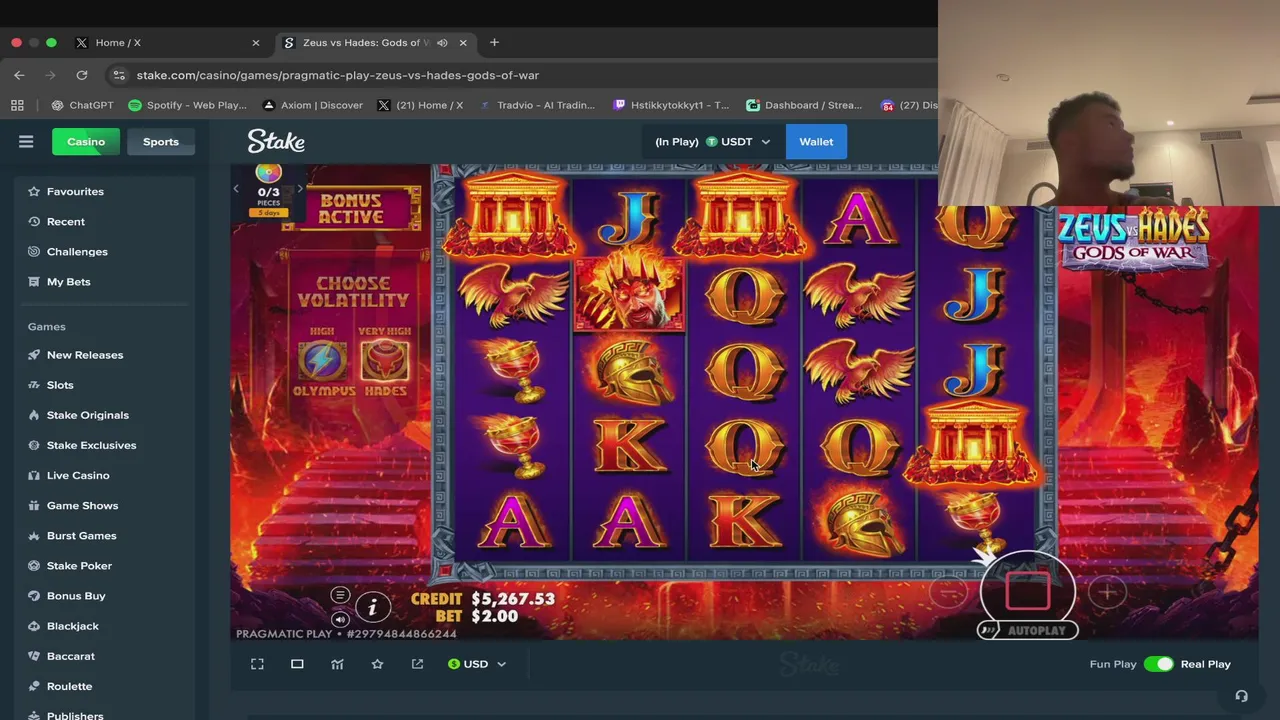Open the Twitch Hstikkytokkyt1 bookmark
Viewport: 1280px width, 720px height.
click(x=671, y=105)
